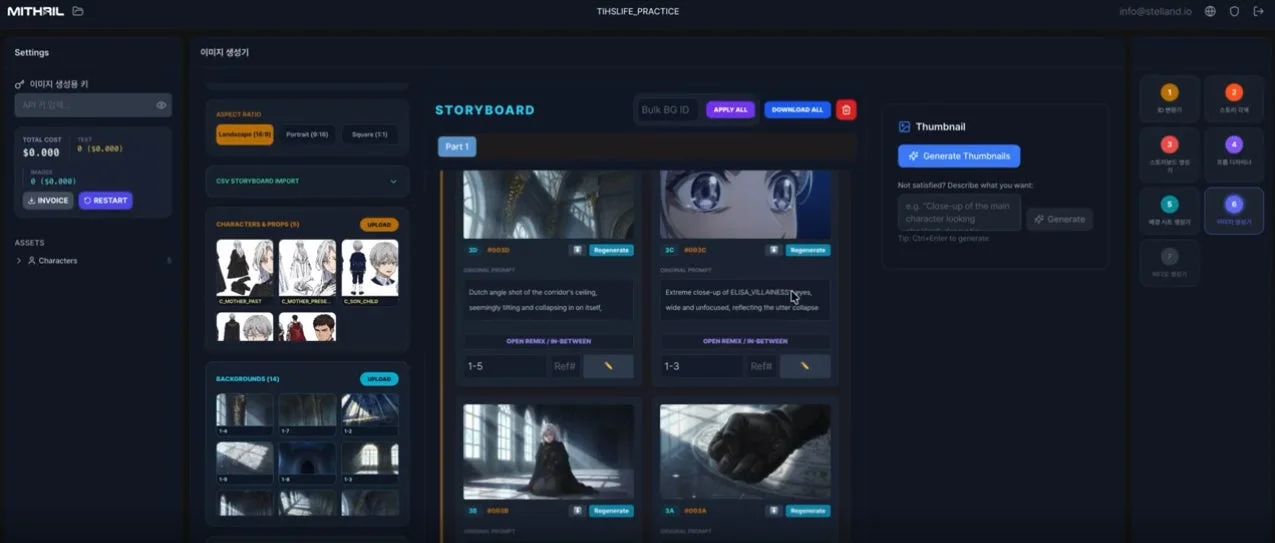Open the black glove fist storyboard image
This screenshot has width=1275, height=543.
745,451
